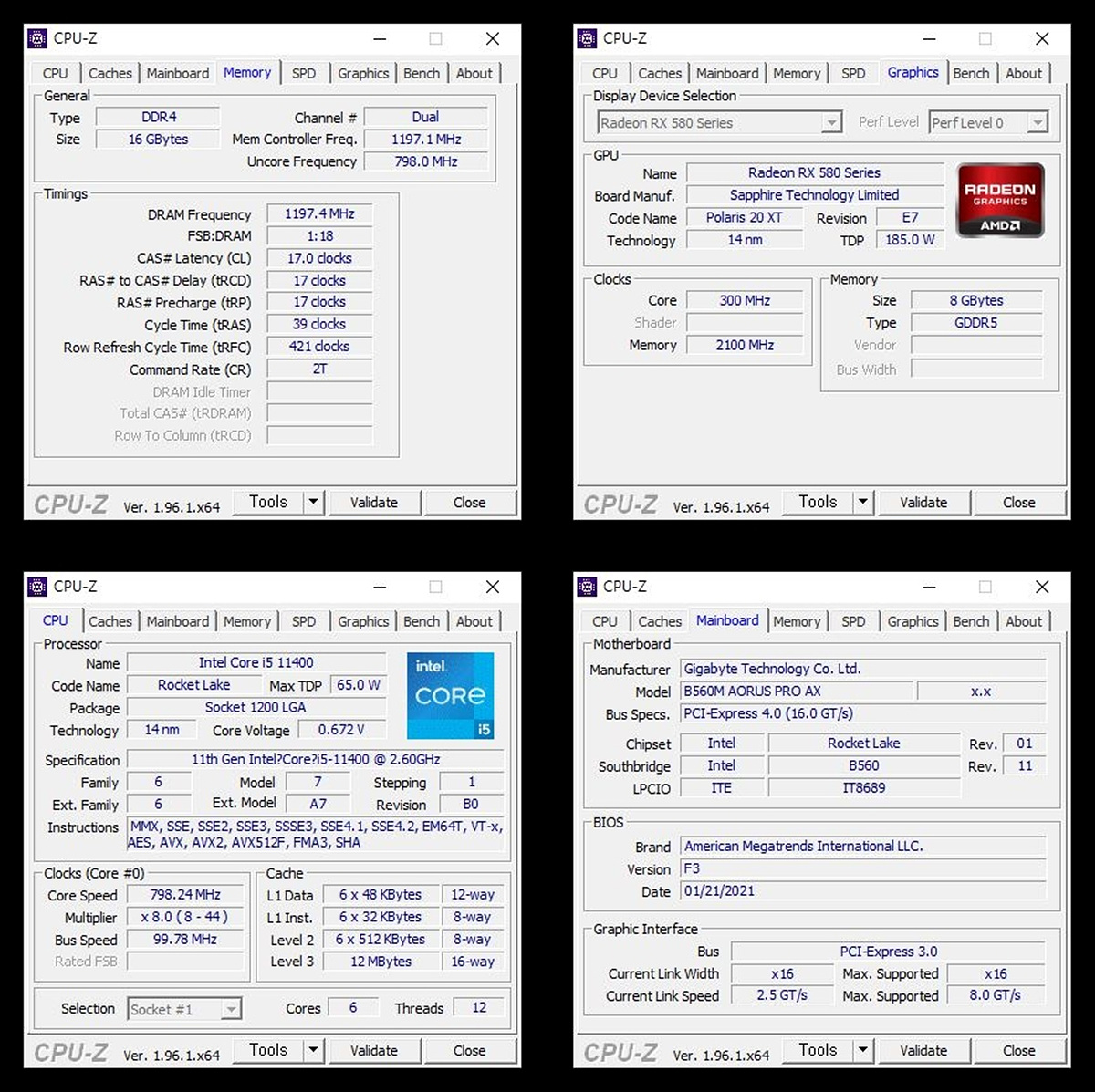
Task: Open the Memory tab in the Mainboard window
Action: pos(797,621)
